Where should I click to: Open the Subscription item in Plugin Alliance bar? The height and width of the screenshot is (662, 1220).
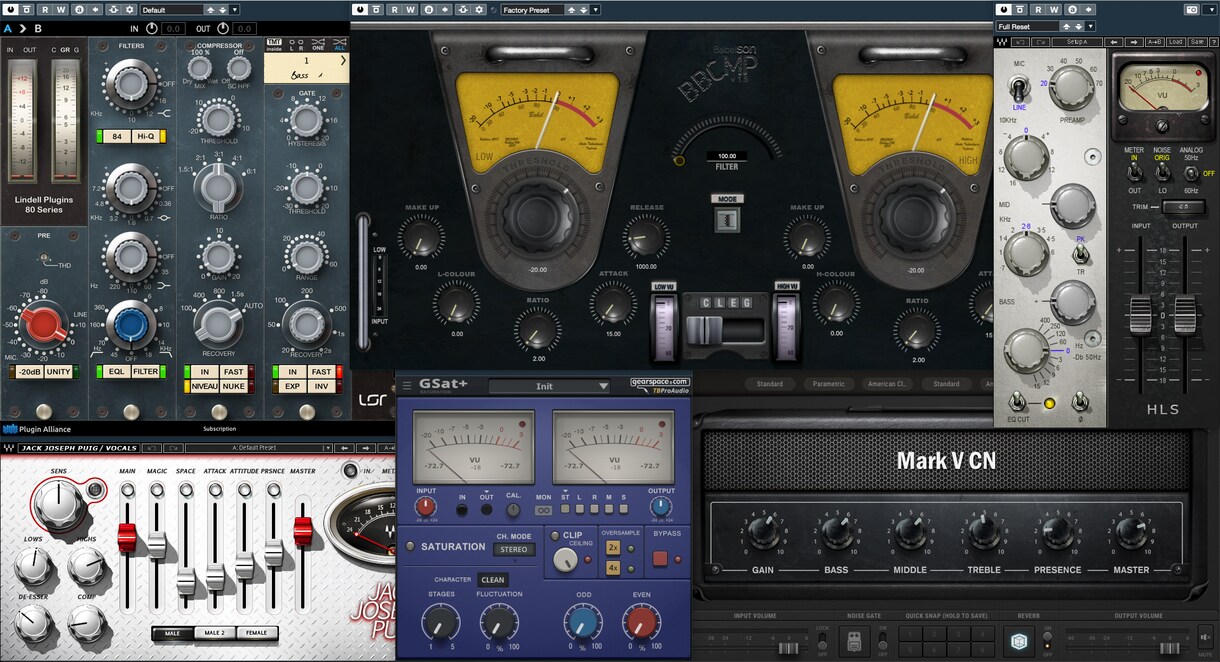pyautogui.click(x=219, y=429)
